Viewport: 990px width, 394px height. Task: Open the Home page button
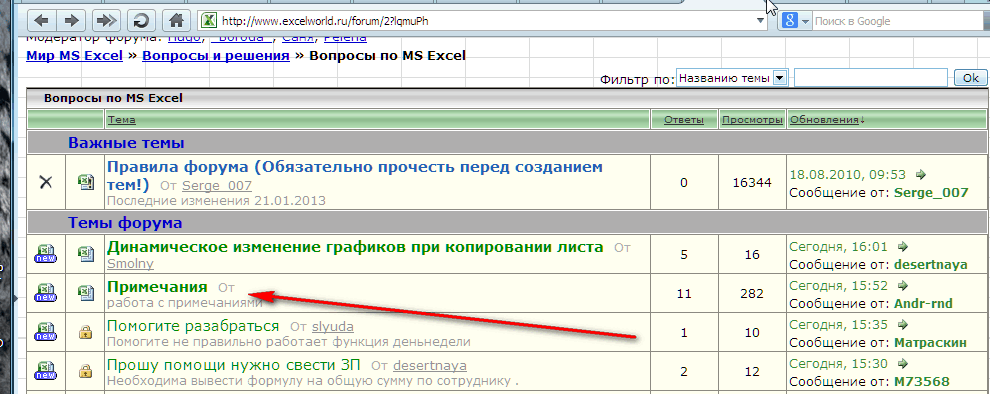(177, 21)
